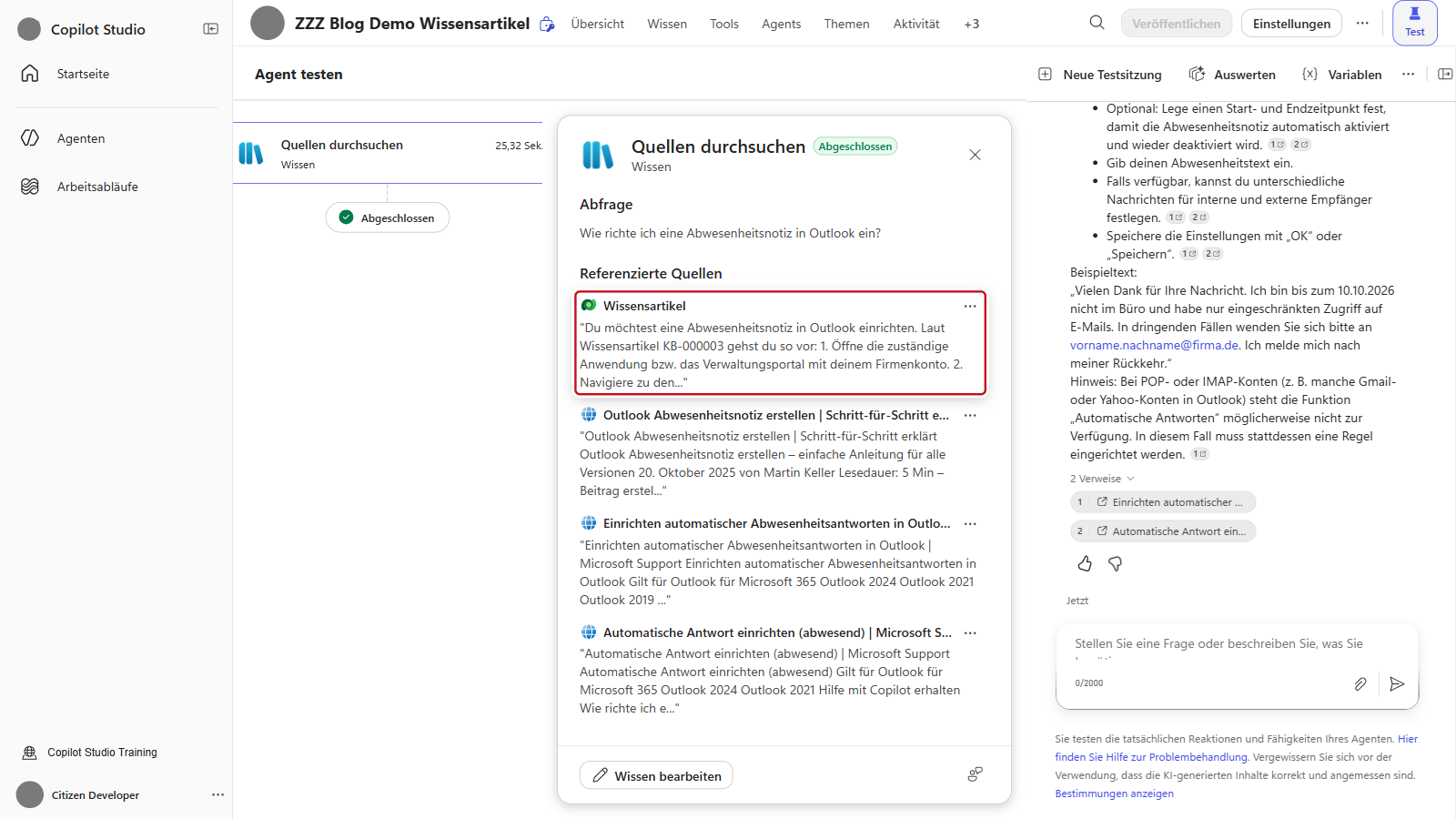
Task: Open options for Einrichten automatischer Abwesenheitsantworten source
Action: point(970,524)
